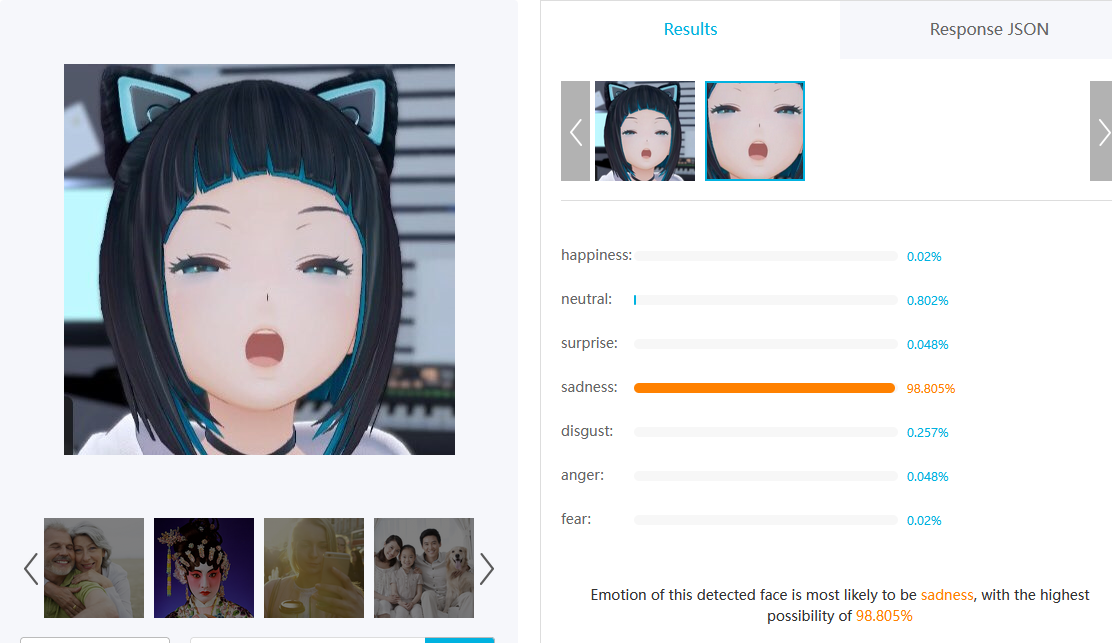Click the happiness probability bar

tap(766, 256)
